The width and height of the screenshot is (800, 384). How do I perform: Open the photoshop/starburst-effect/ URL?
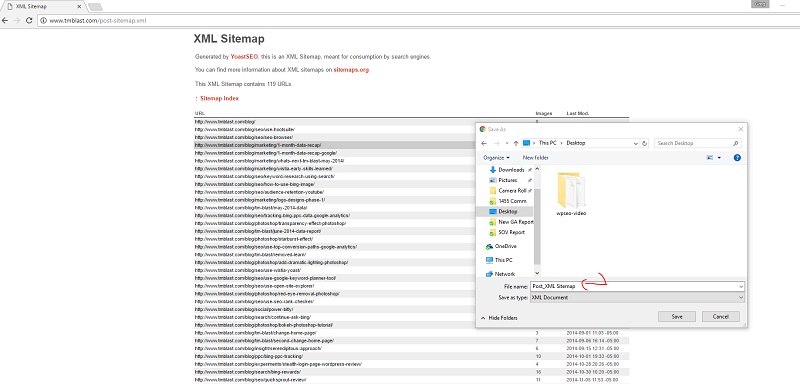[254, 239]
